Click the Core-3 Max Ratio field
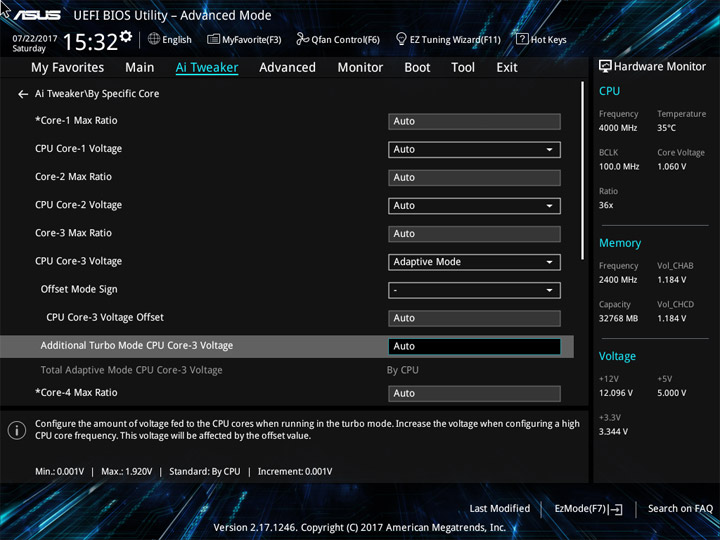The image size is (720, 540). tap(474, 234)
